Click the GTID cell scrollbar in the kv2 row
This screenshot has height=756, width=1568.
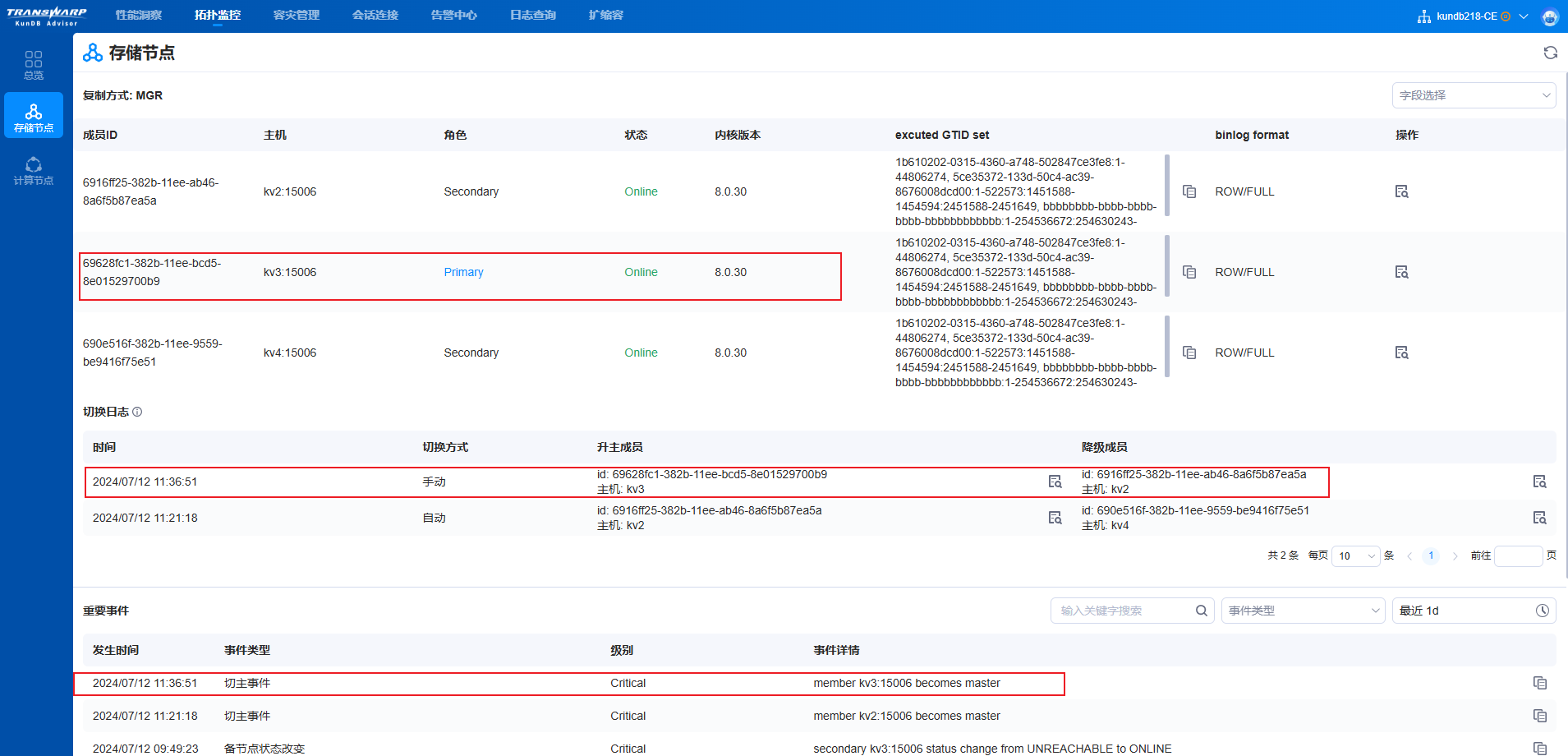pos(1167,186)
